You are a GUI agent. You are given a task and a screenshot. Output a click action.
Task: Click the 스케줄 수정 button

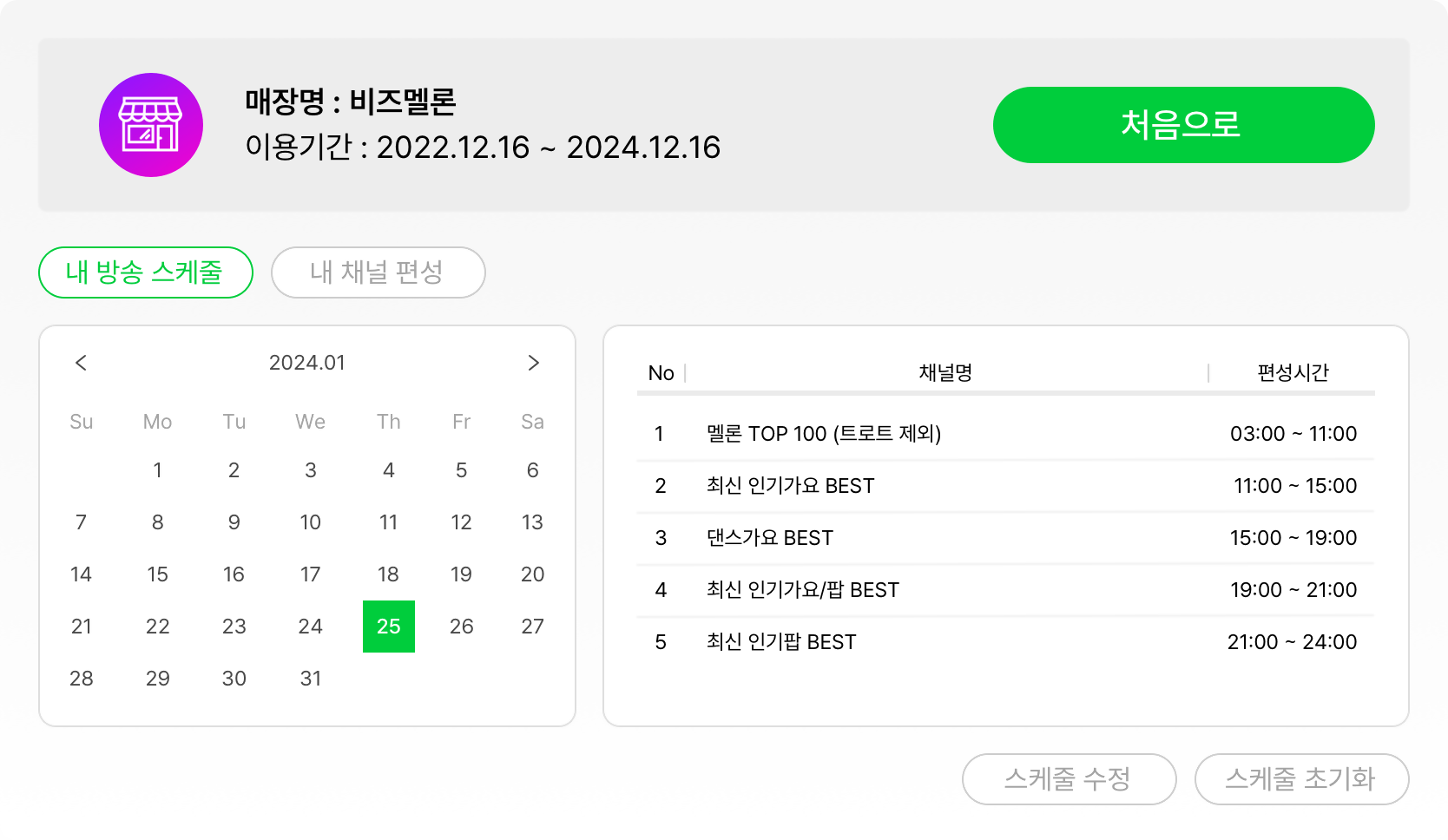click(x=1069, y=779)
